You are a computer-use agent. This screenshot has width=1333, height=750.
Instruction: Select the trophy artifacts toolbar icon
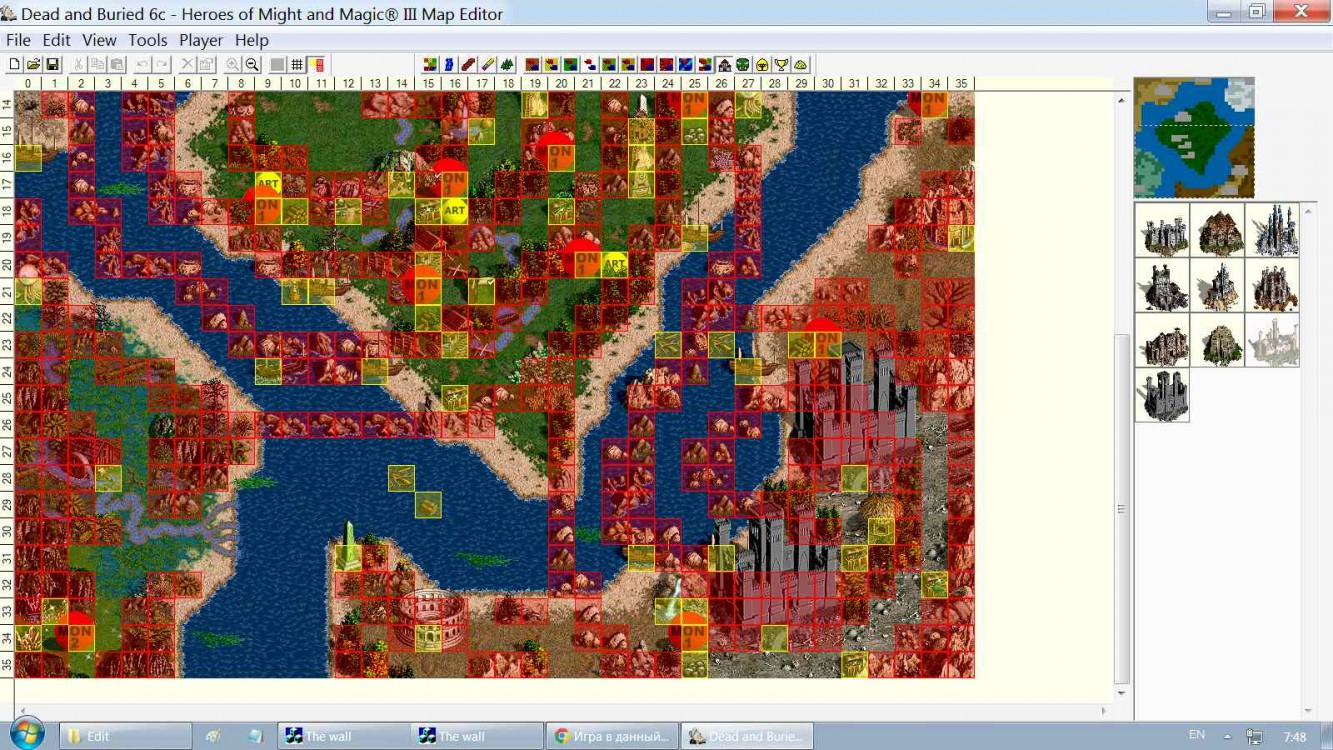pos(781,65)
